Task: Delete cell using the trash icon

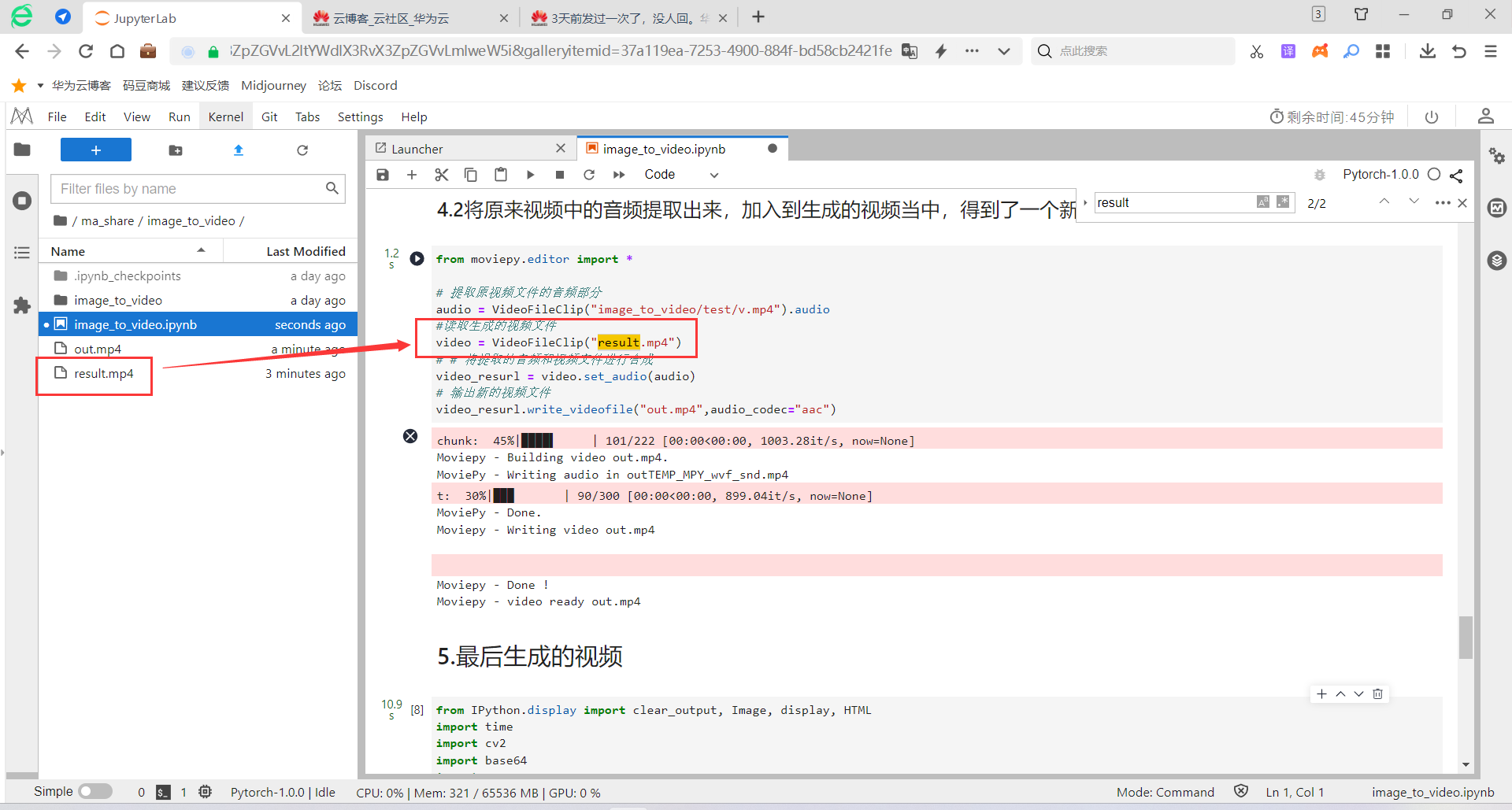Action: click(1377, 694)
